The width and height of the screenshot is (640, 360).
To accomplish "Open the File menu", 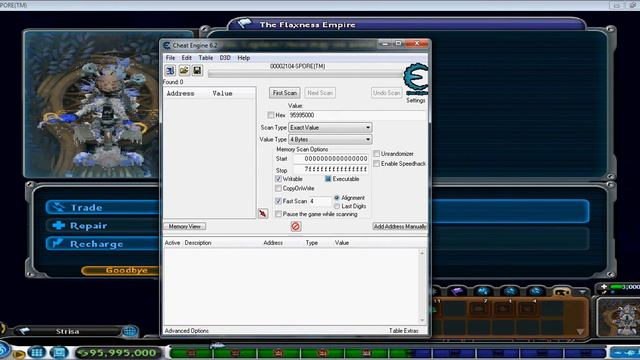I will tap(170, 58).
